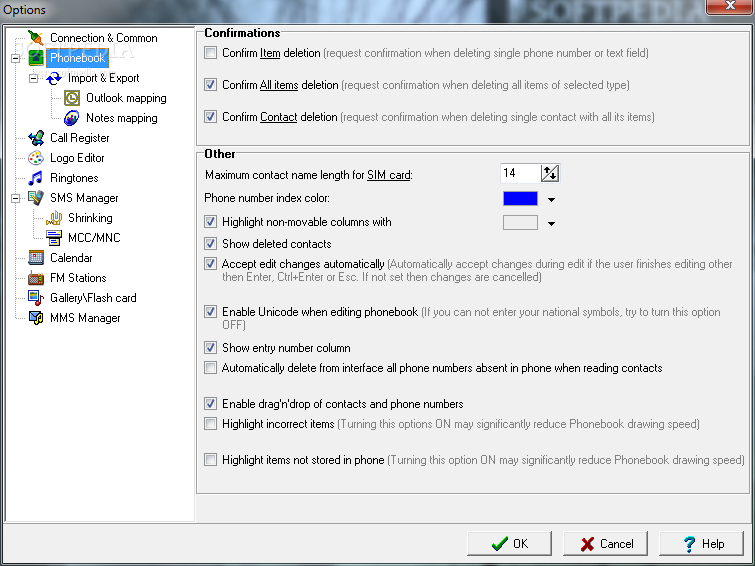
Task: Open the Connection & Common settings page
Action: 104,38
